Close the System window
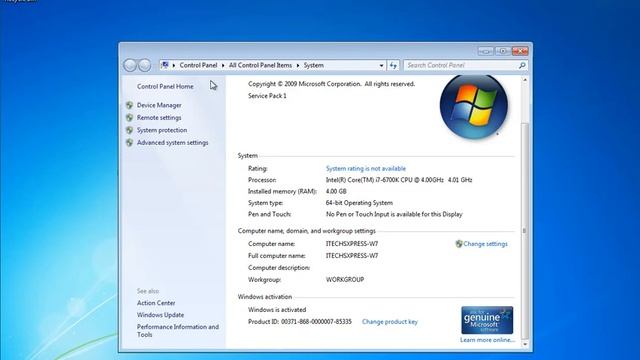The width and height of the screenshot is (640, 360). pos(520,51)
